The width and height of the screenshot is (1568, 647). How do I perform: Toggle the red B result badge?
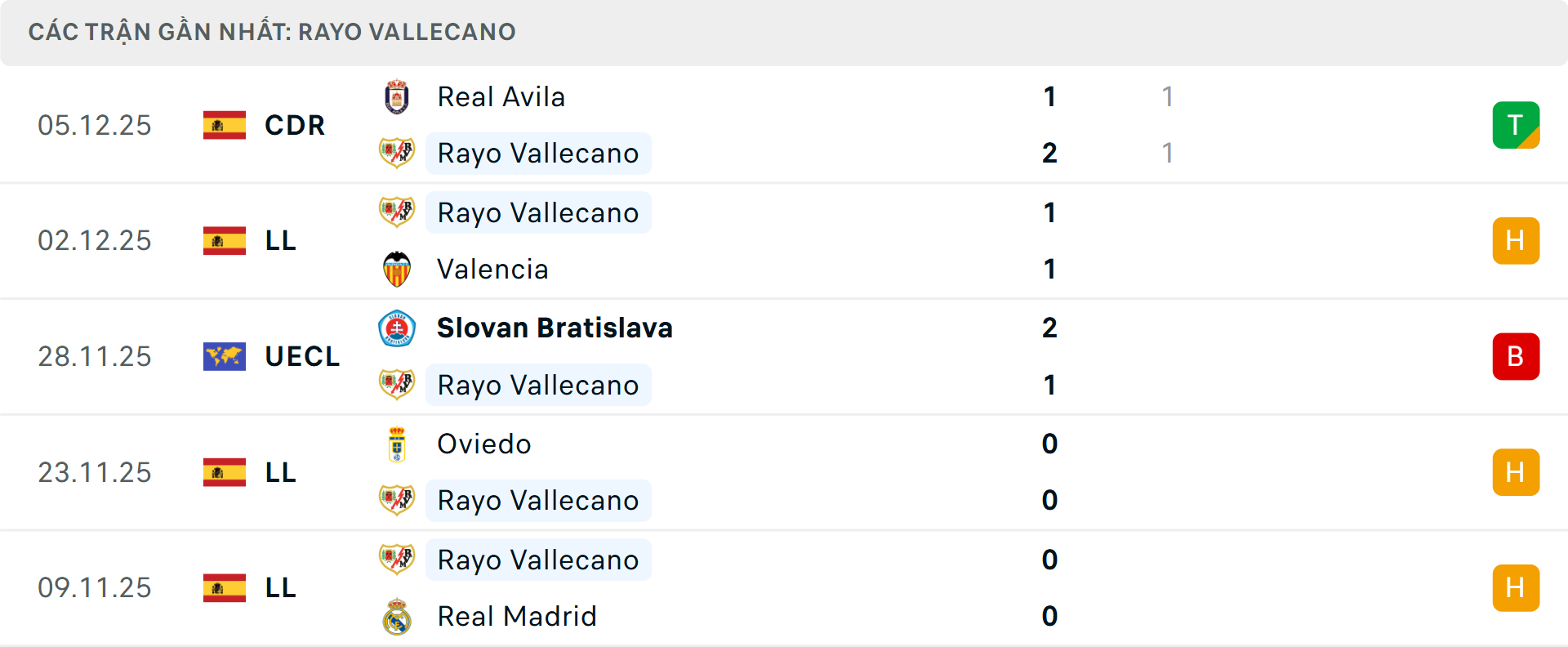pos(1516,356)
